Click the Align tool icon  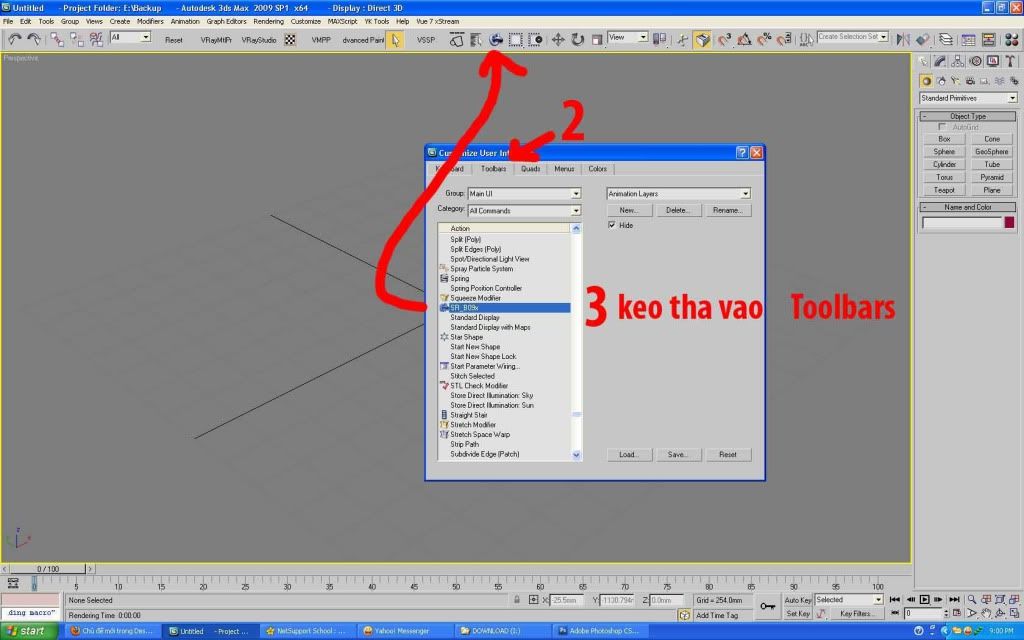pos(923,40)
